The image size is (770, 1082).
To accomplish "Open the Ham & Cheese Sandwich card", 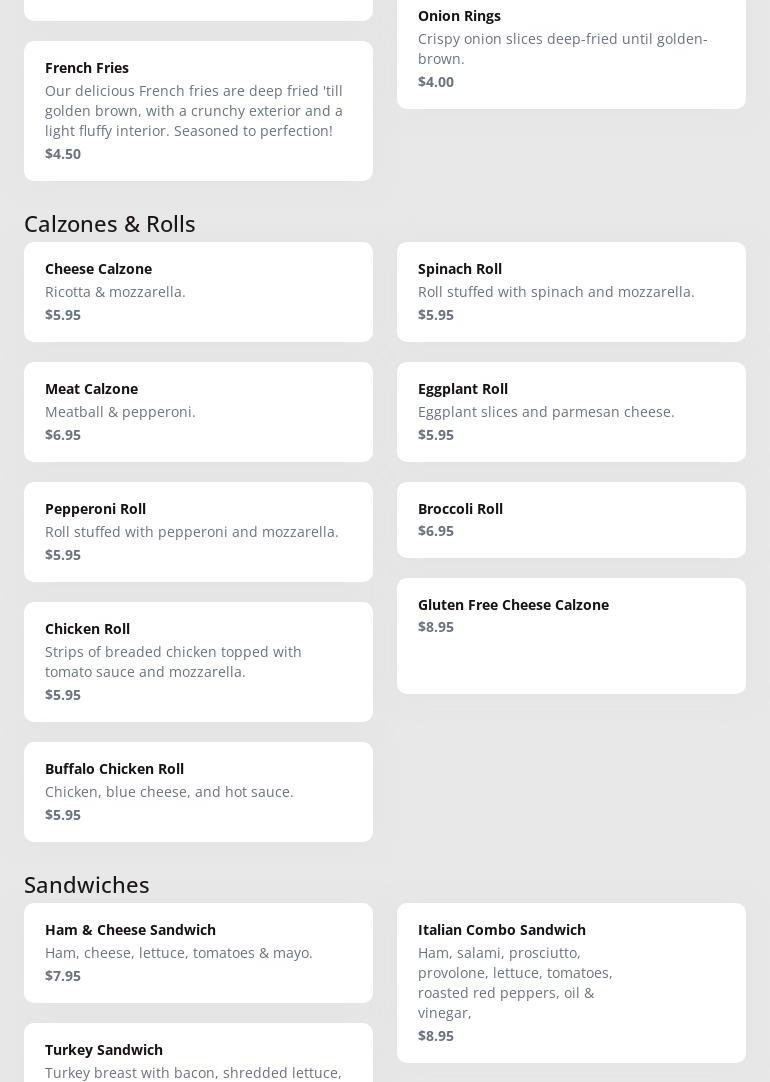I will 198,952.
